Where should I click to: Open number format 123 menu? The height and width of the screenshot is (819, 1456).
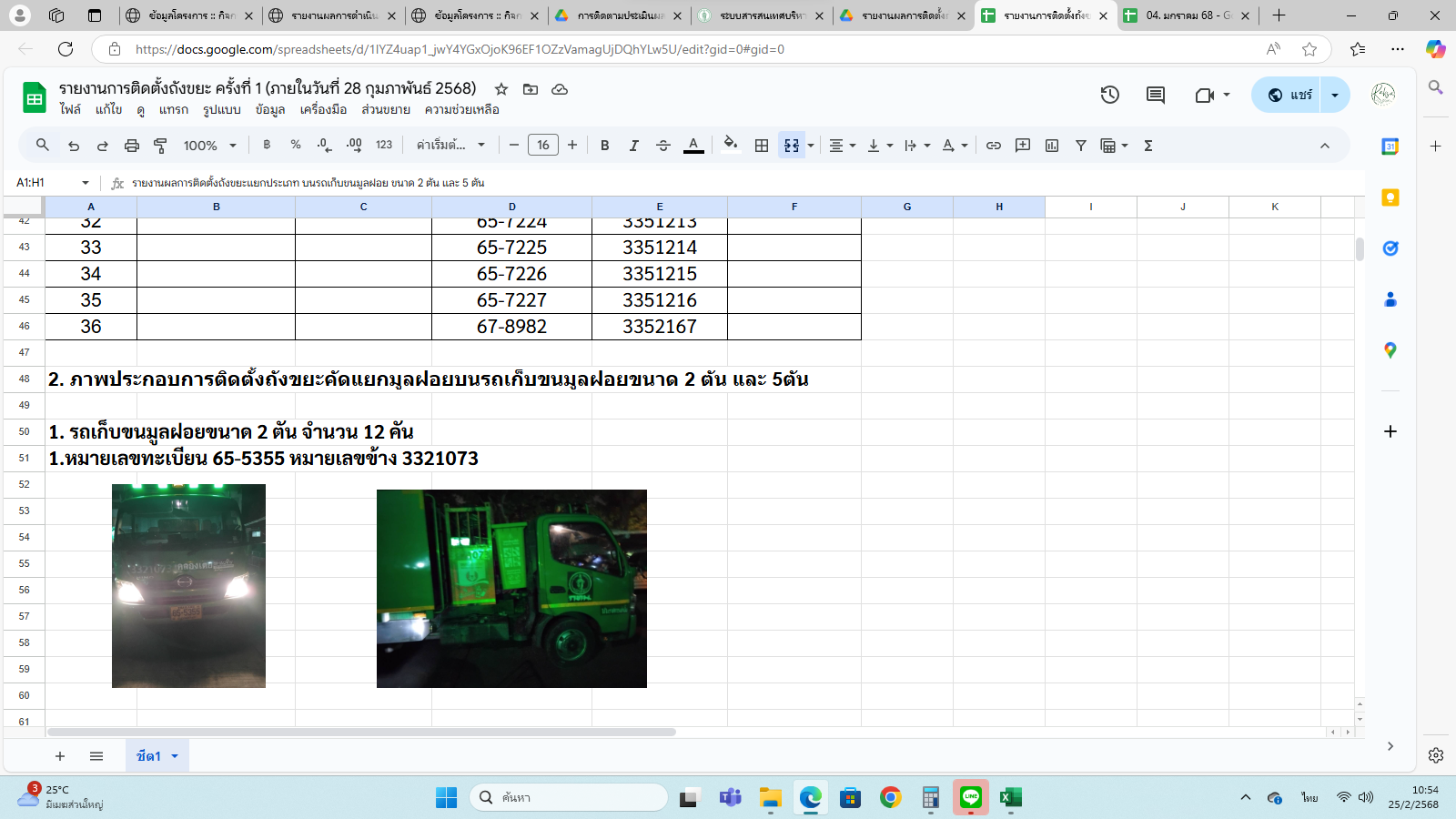click(384, 146)
